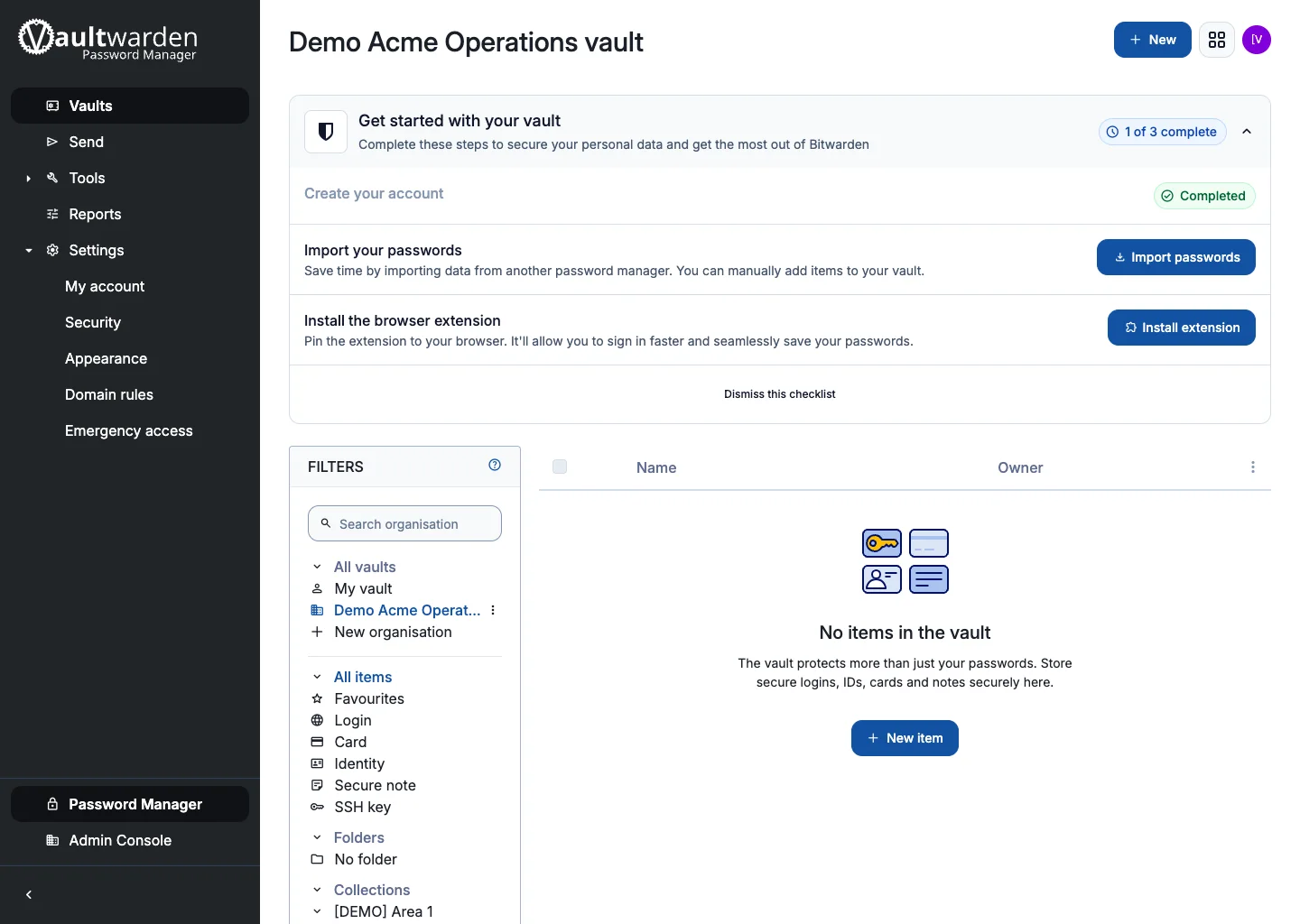Filter items by Login type
The image size is (1300, 924).
(x=353, y=720)
